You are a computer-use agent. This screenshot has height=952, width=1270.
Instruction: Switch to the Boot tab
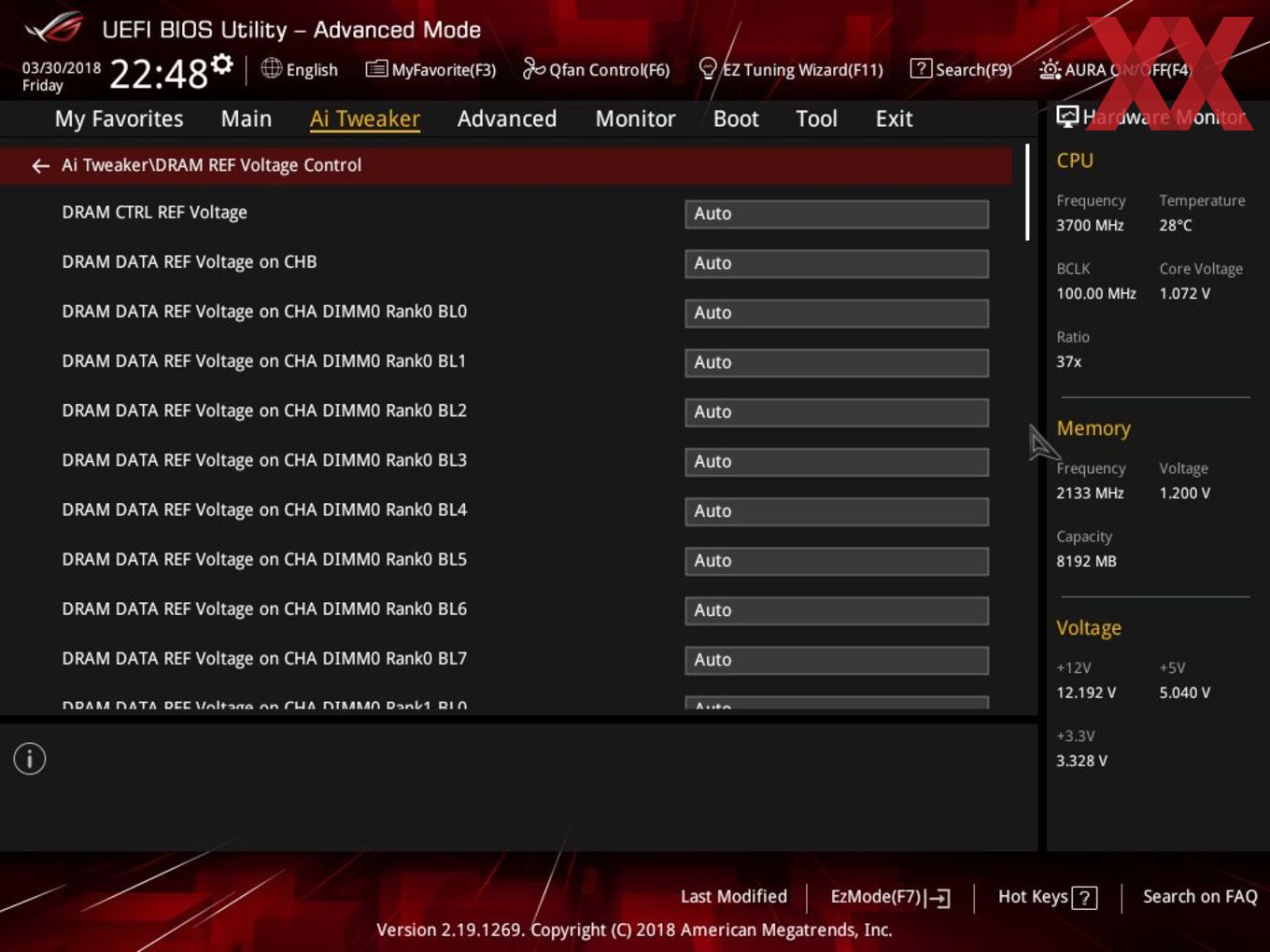coord(736,119)
